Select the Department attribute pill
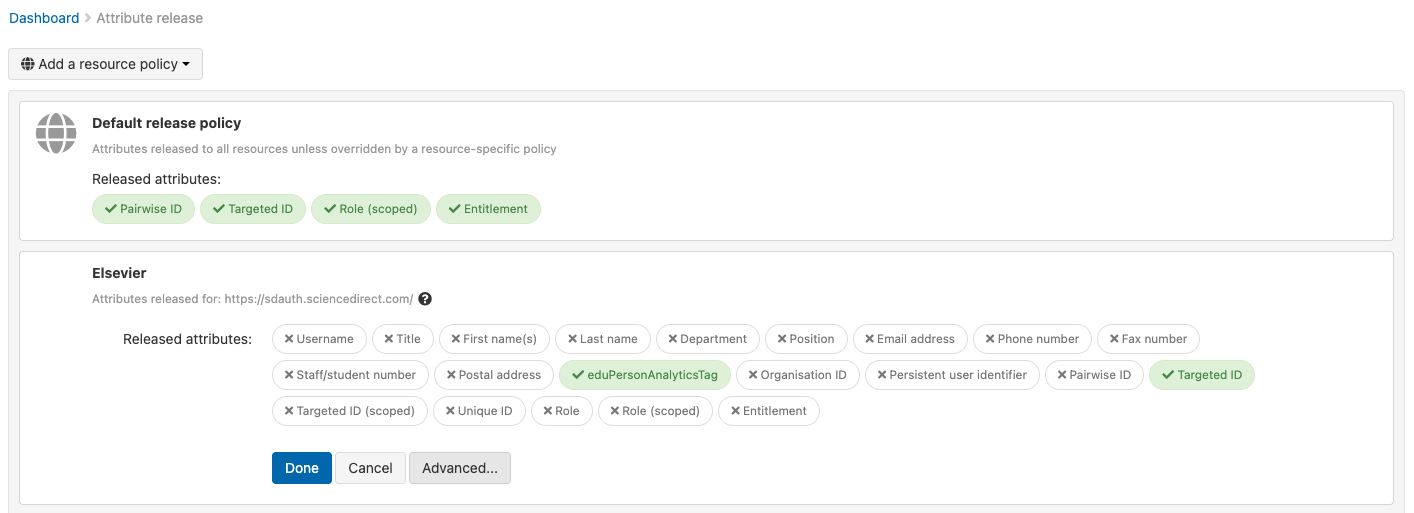The height and width of the screenshot is (513, 1414). 708,339
